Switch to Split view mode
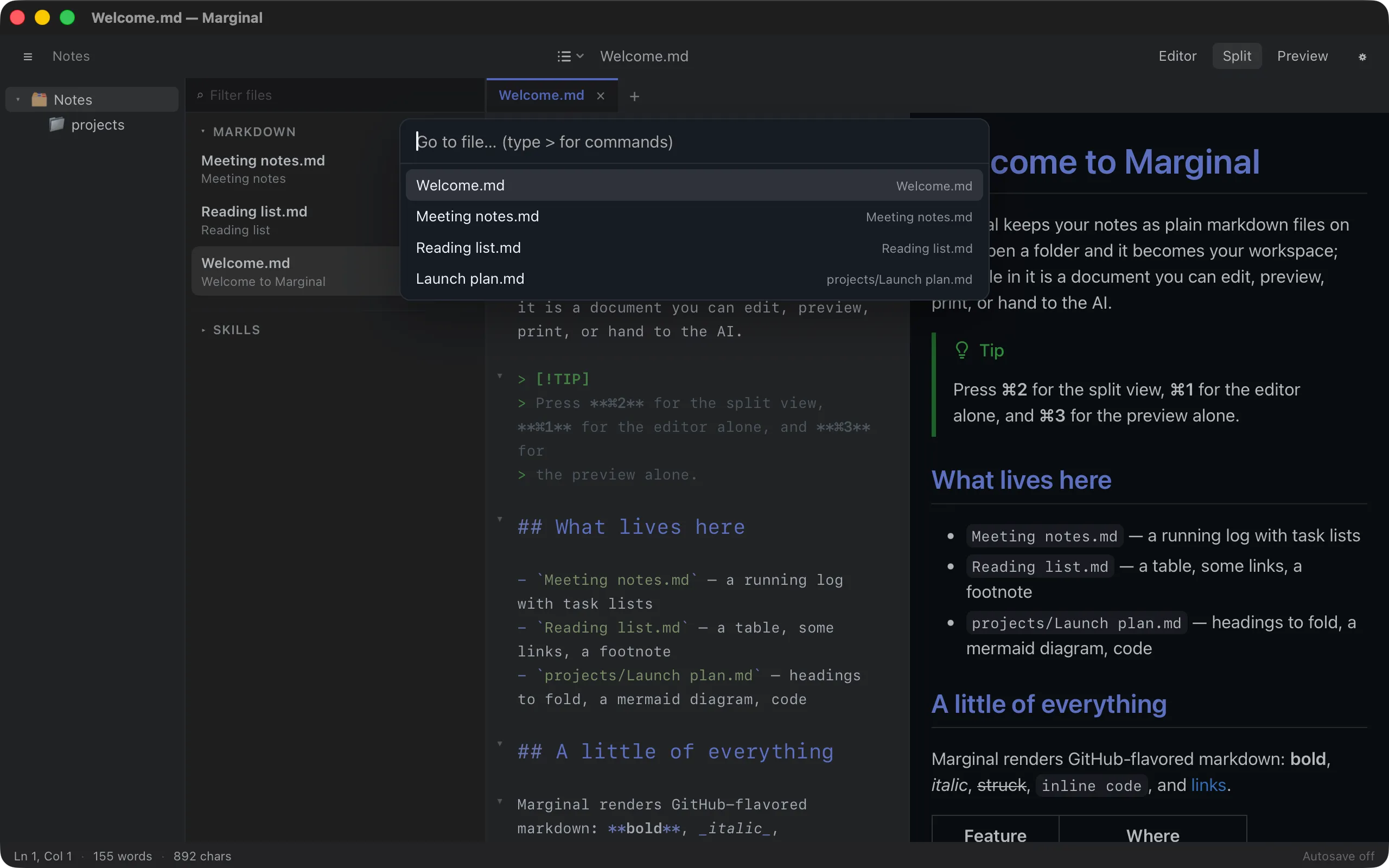 pos(1237,56)
